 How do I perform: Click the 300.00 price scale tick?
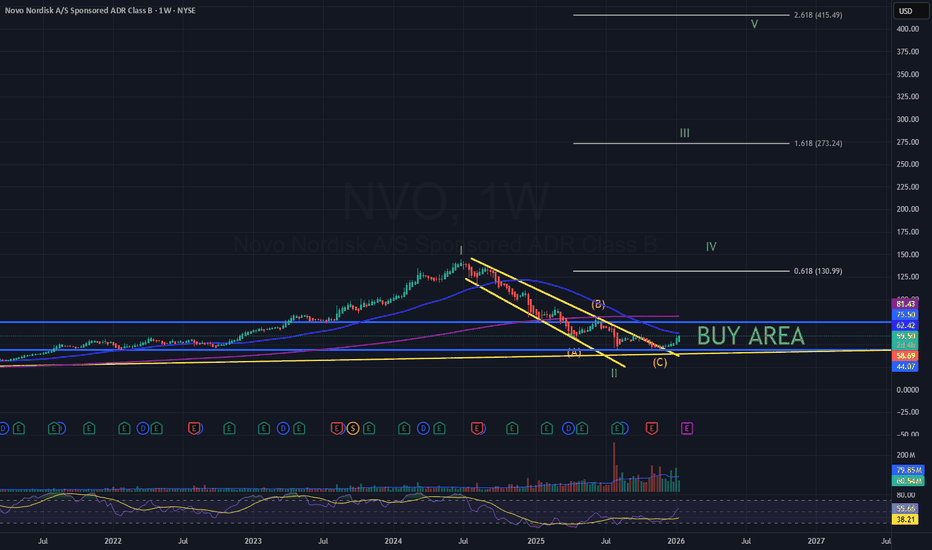[x=908, y=119]
